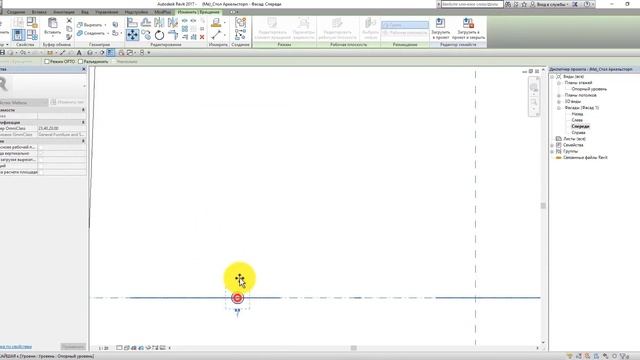
Task: Click the Save icon in quick access toolbar
Action: [x=2, y=53]
